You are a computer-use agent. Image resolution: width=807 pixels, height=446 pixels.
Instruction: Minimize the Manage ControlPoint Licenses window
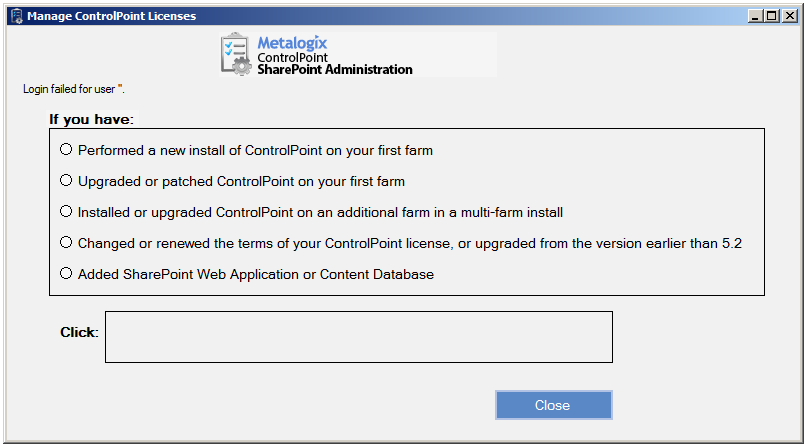[x=756, y=16]
